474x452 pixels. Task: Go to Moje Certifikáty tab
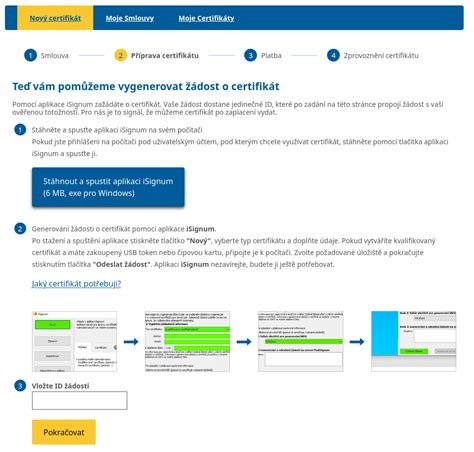[206, 18]
